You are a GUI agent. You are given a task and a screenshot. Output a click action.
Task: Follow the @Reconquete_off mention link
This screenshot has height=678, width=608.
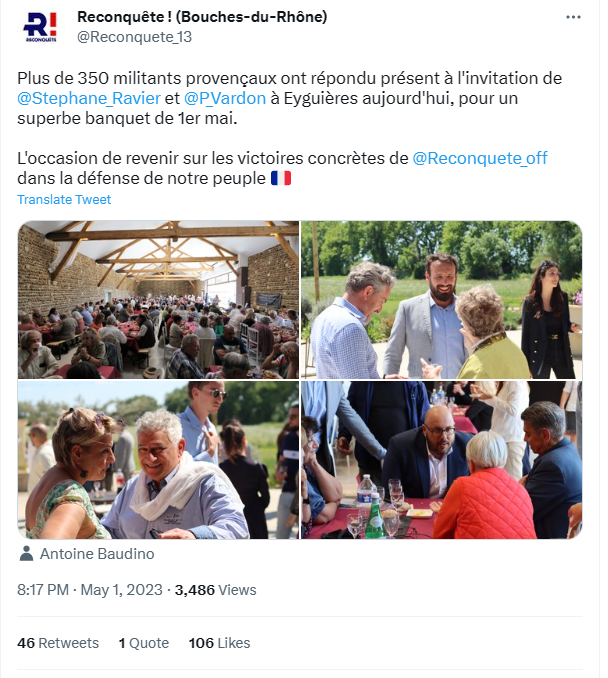(480, 158)
